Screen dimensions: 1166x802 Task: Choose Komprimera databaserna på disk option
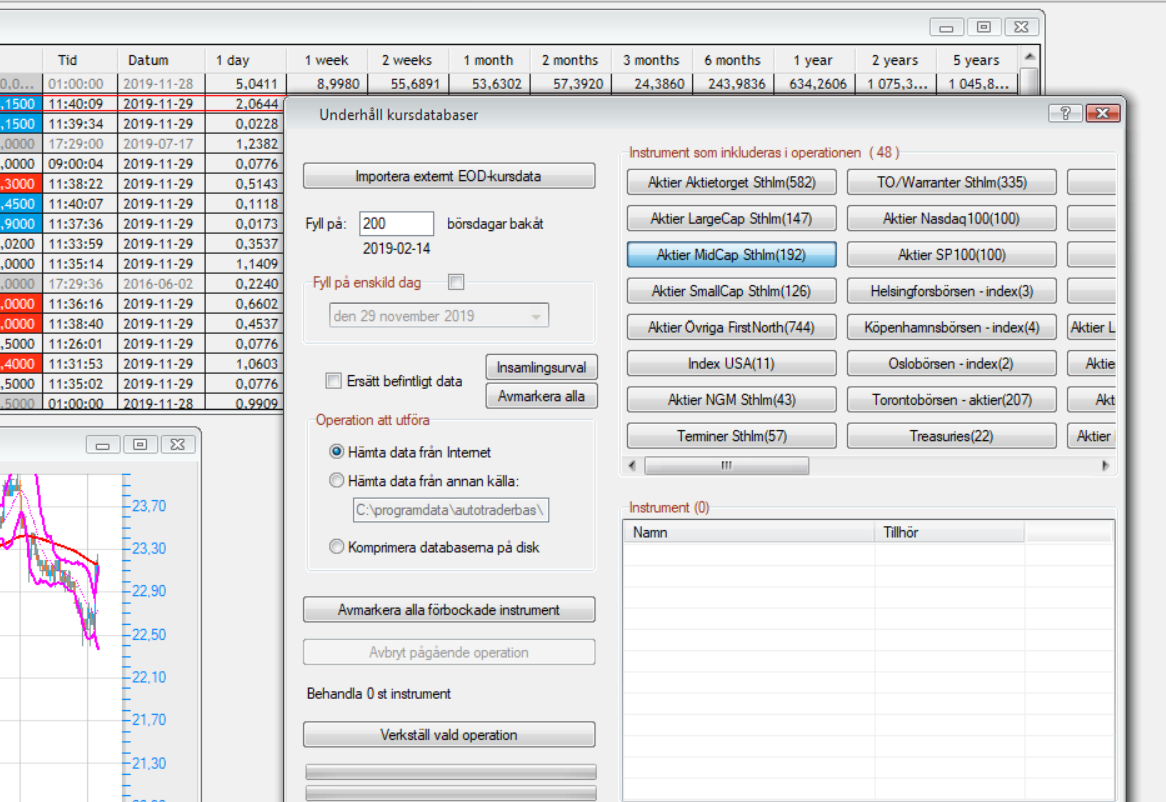click(x=337, y=547)
